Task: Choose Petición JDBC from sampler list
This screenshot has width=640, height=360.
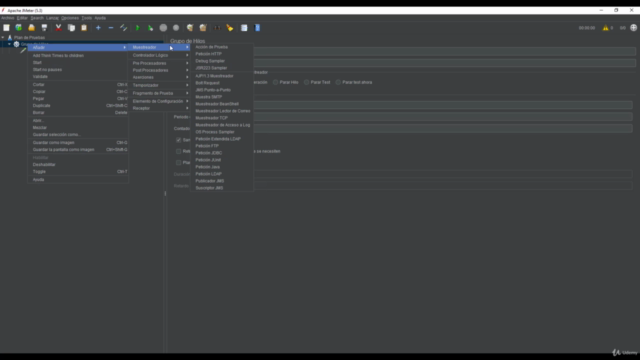Action: pyautogui.click(x=222, y=153)
